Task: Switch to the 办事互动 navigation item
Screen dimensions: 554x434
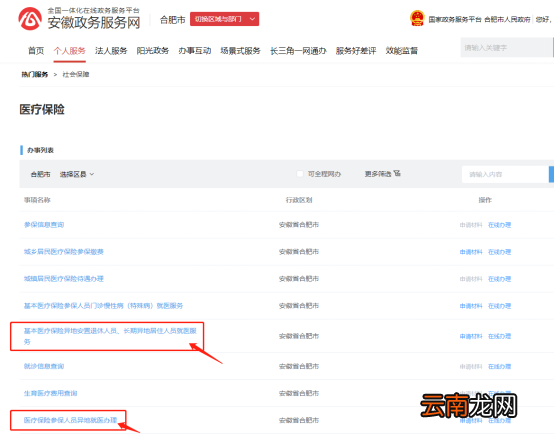Action: [x=195, y=51]
